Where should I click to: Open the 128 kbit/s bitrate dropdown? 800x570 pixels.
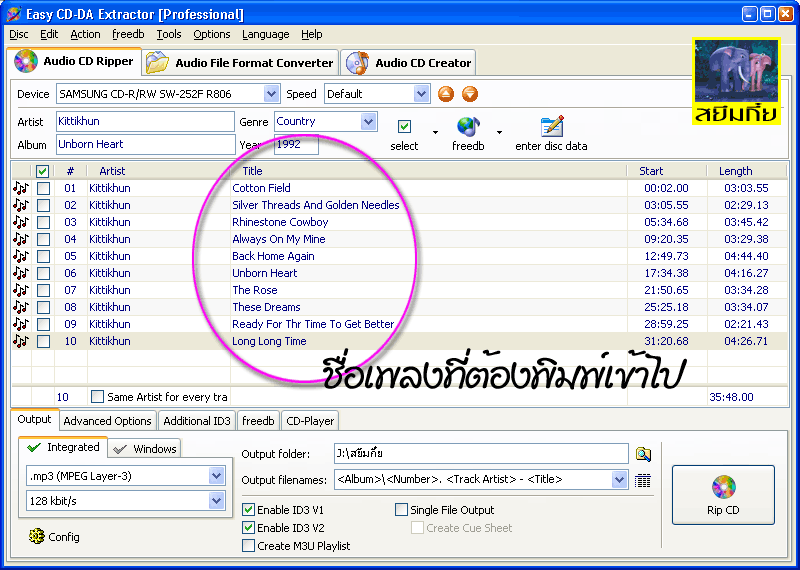pos(216,501)
